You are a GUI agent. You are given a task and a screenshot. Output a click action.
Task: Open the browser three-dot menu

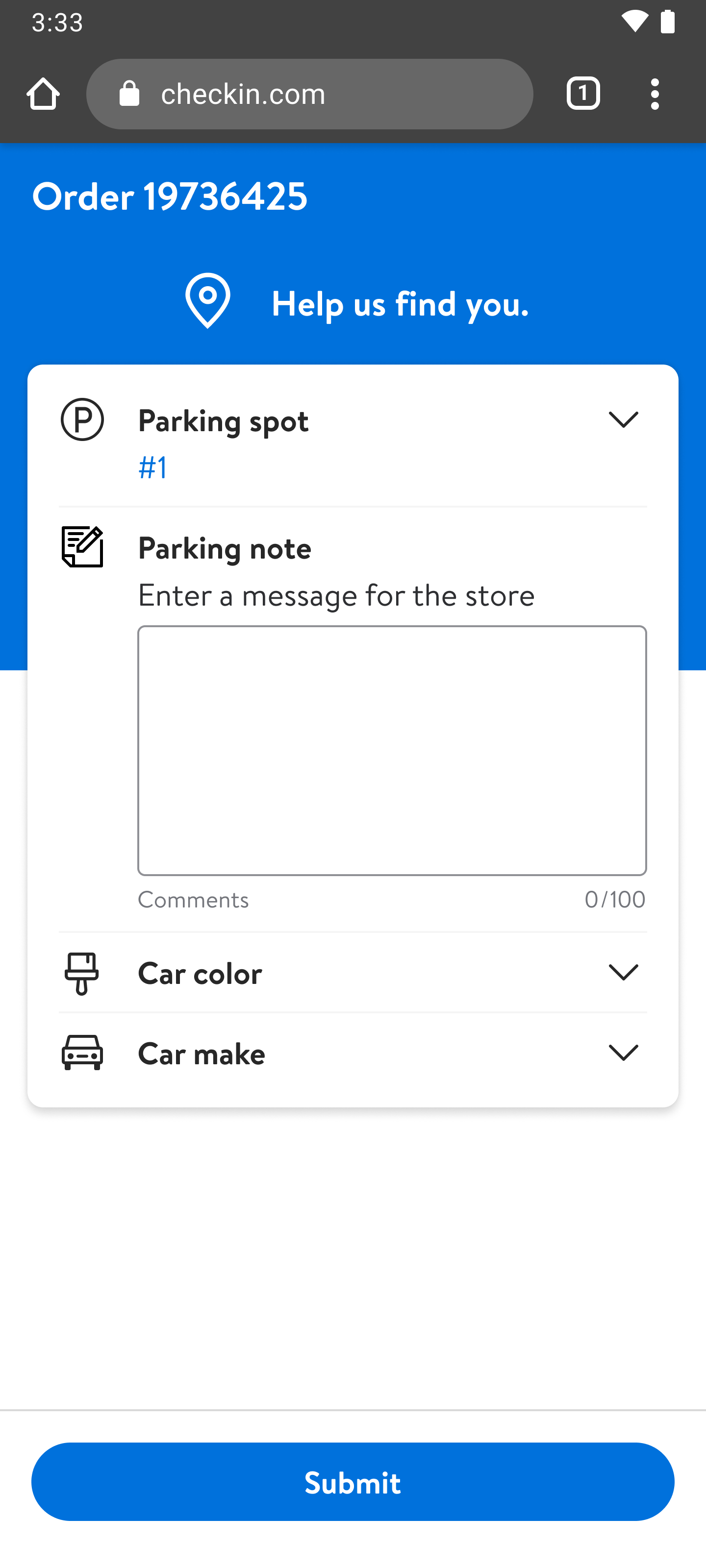tap(655, 95)
